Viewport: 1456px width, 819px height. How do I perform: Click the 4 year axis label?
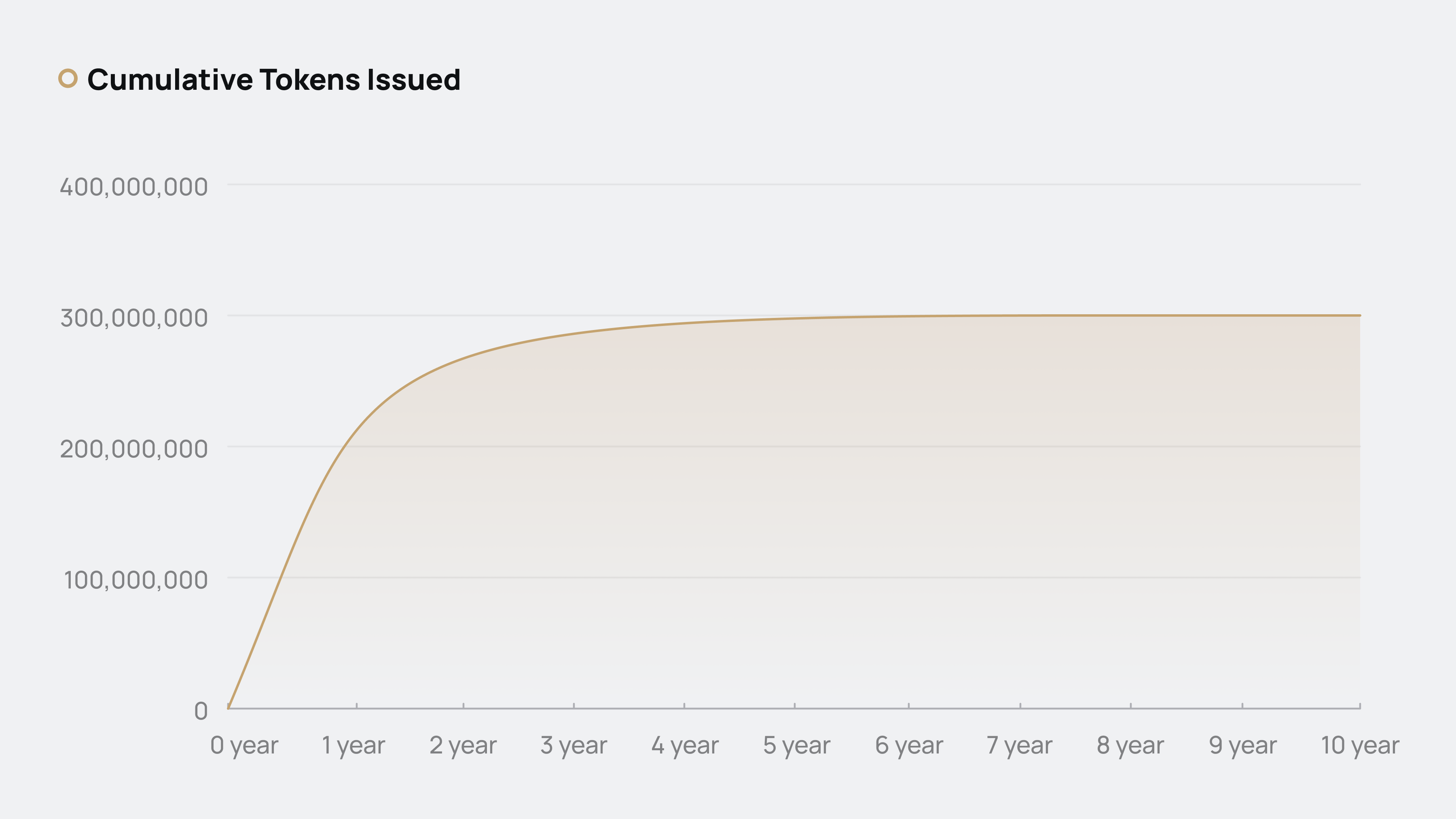click(x=684, y=745)
